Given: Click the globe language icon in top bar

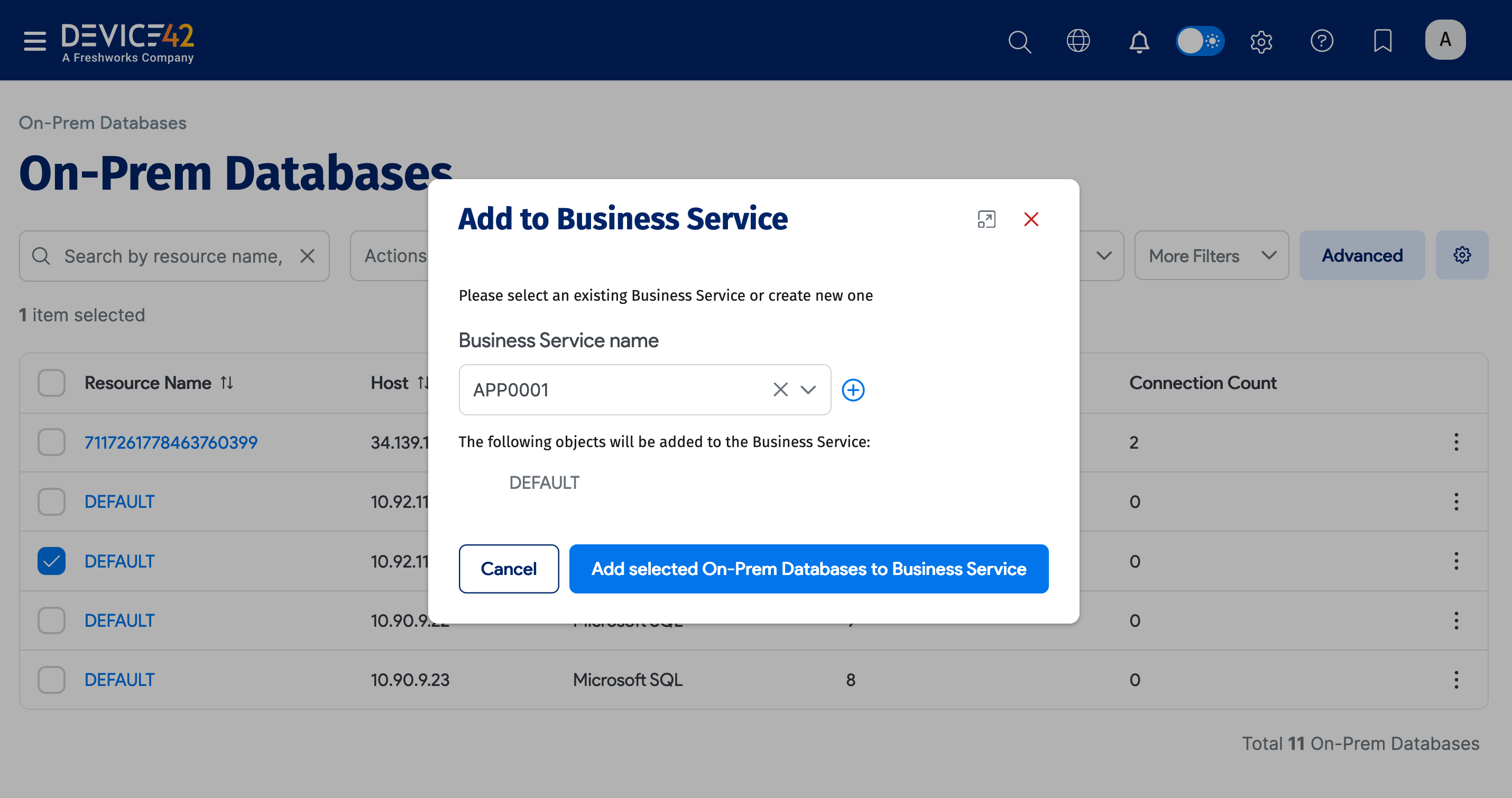Looking at the screenshot, I should [x=1079, y=42].
